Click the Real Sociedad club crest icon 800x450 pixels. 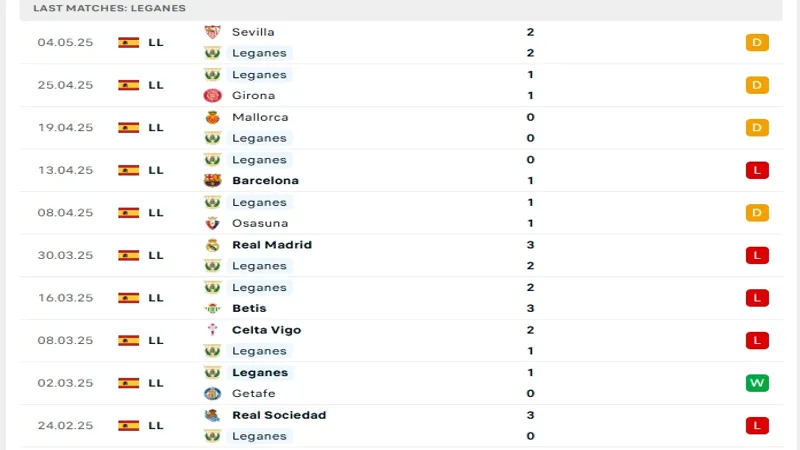212,415
